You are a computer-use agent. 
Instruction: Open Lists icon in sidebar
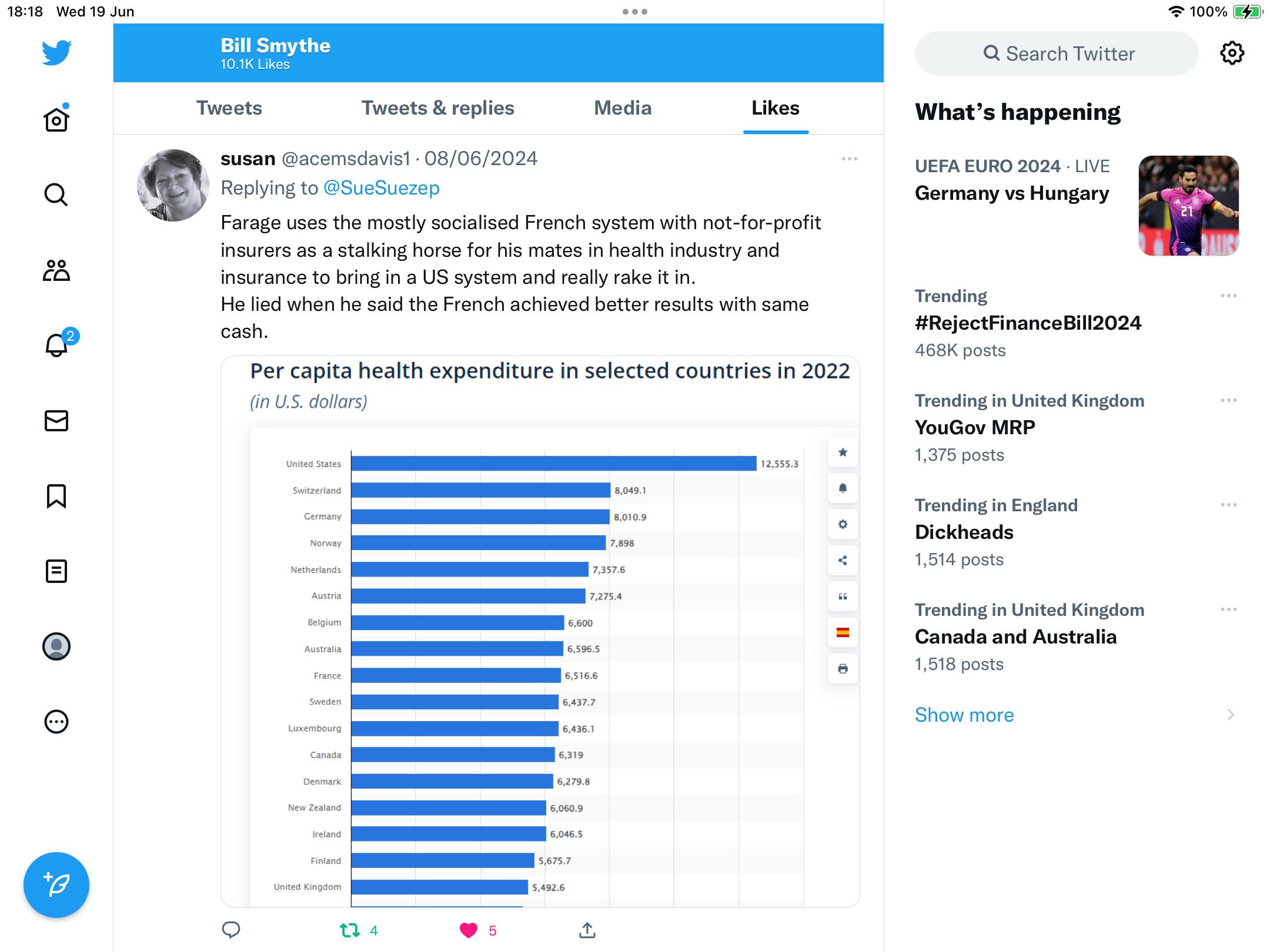(x=56, y=571)
